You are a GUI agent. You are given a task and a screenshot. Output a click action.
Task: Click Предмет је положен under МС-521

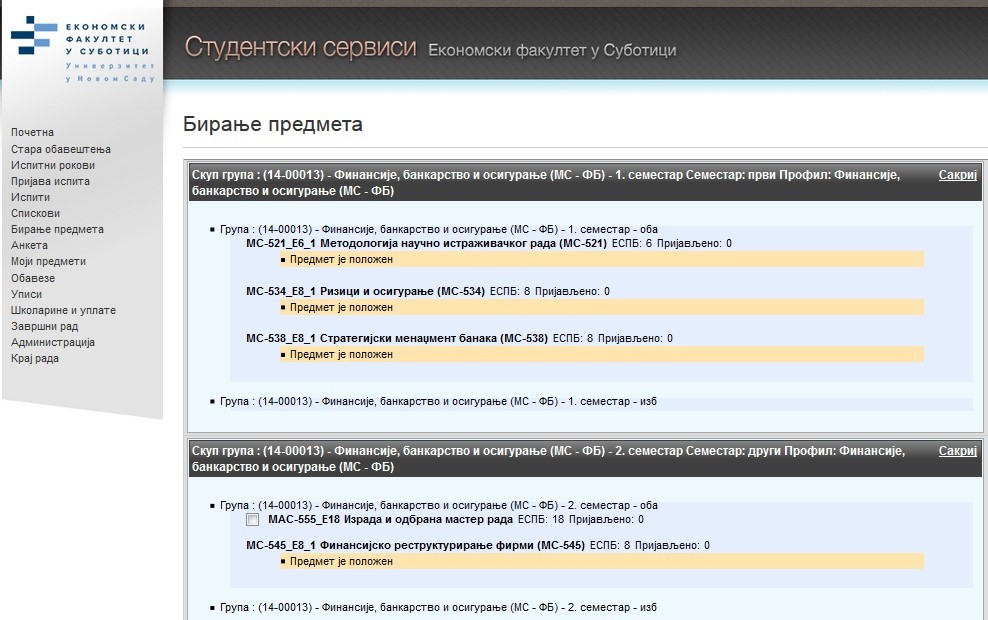coord(602,260)
